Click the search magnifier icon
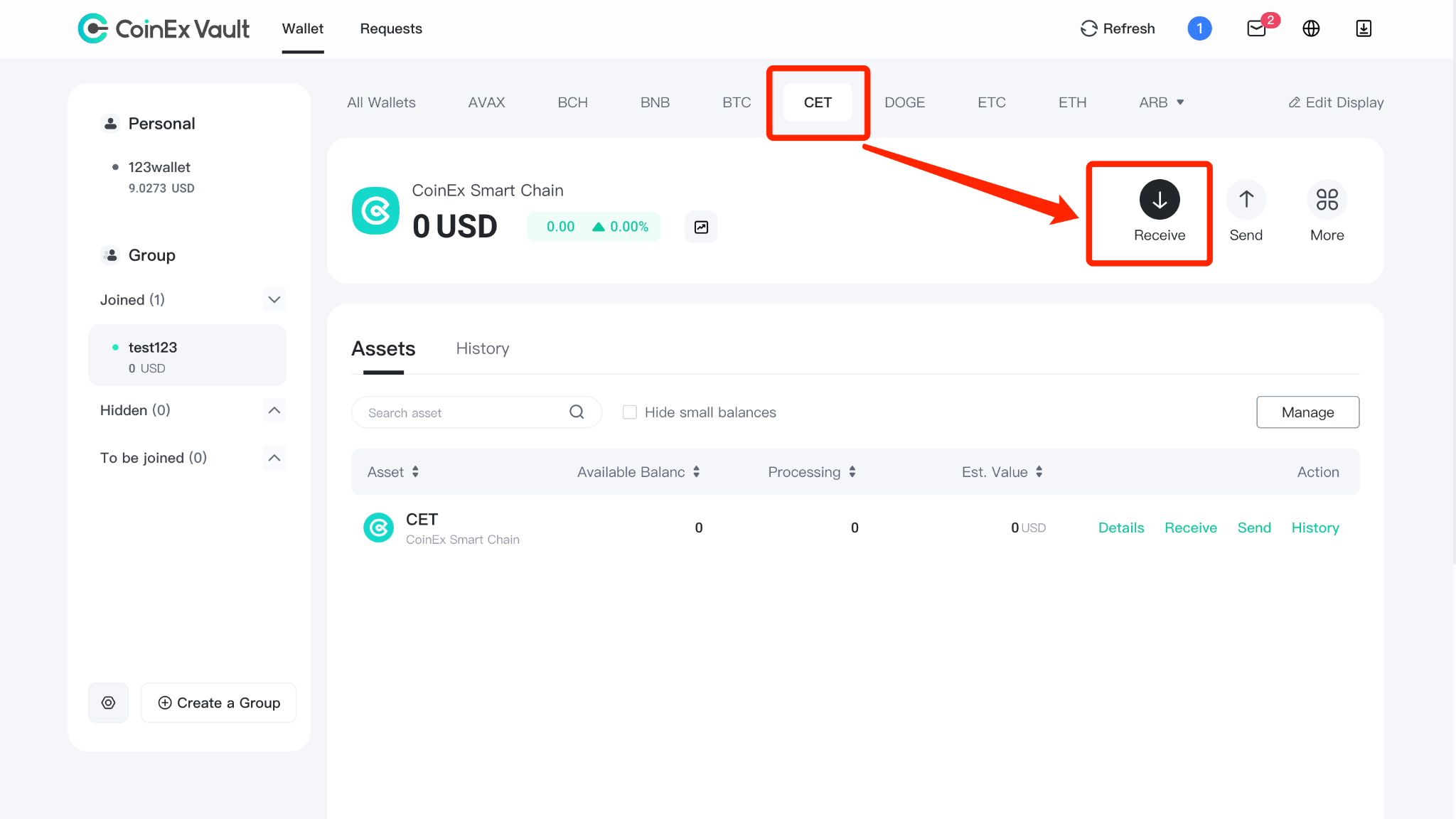This screenshot has width=1456, height=819. (x=577, y=412)
